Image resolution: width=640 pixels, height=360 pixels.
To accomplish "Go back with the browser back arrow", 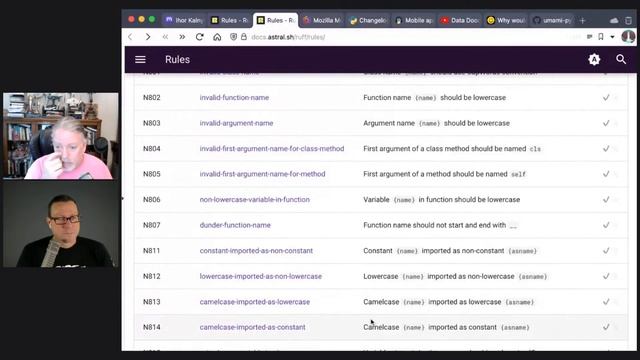I will [x=130, y=37].
